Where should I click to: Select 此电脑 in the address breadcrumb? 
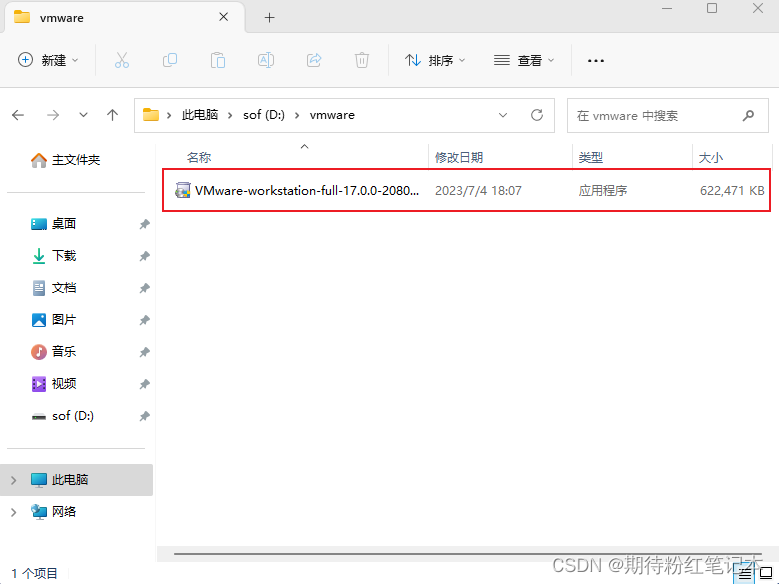pyautogui.click(x=200, y=115)
